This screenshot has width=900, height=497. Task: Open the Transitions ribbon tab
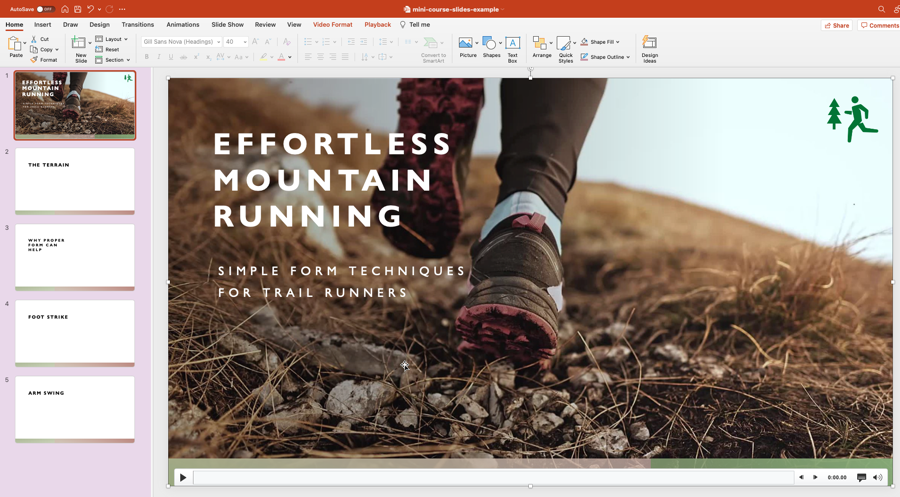[x=138, y=25]
